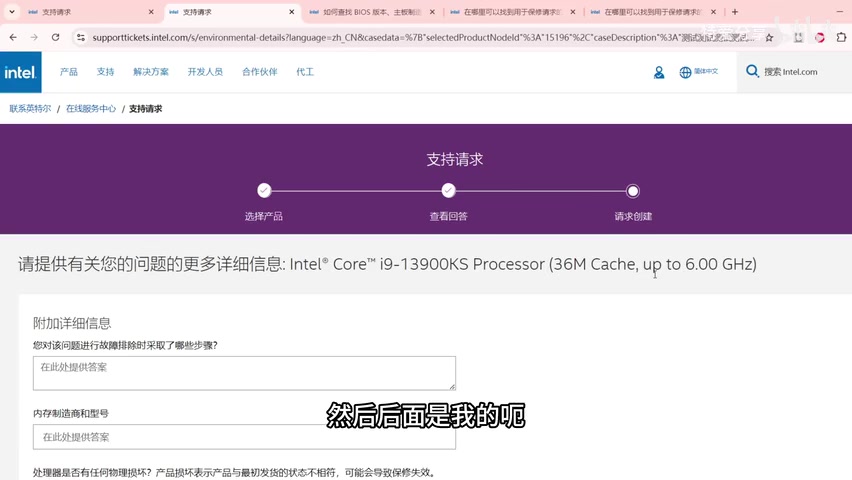Switch to the last tab about 保修请求
The height and width of the screenshot is (480, 852).
click(654, 11)
